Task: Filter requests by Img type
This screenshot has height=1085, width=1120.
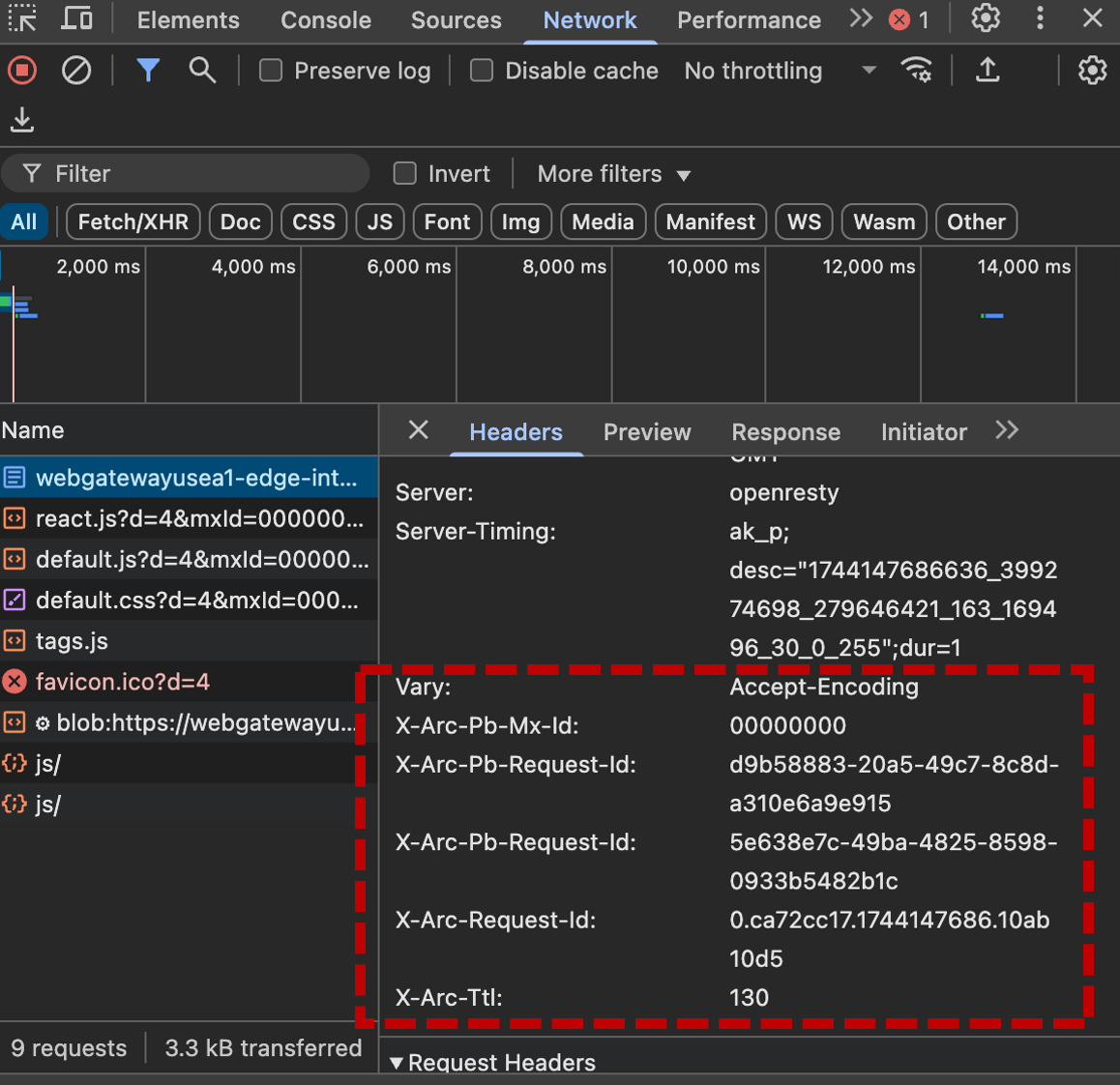Action: pos(520,221)
